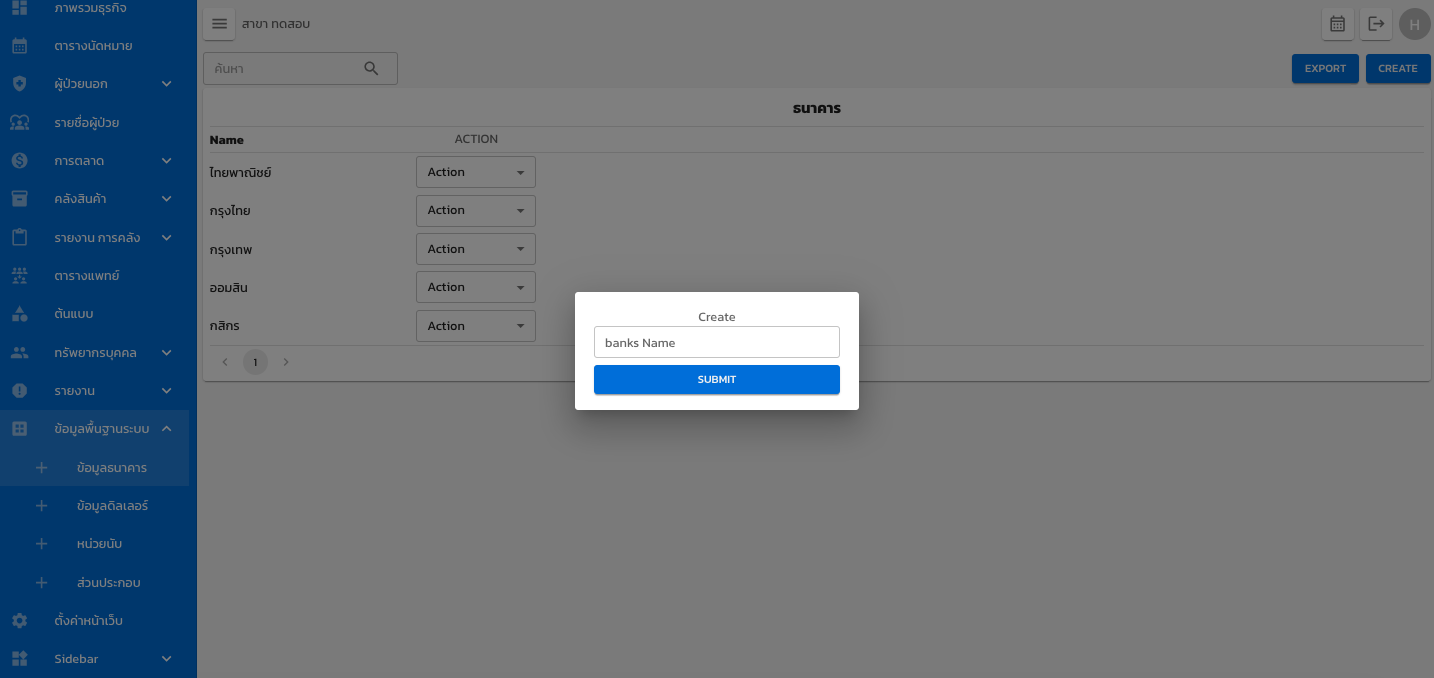Viewport: 1434px width, 678px height.
Task: Click the grid icon for ข้อมูลพื้นฐานระบบ
Action: click(19, 429)
